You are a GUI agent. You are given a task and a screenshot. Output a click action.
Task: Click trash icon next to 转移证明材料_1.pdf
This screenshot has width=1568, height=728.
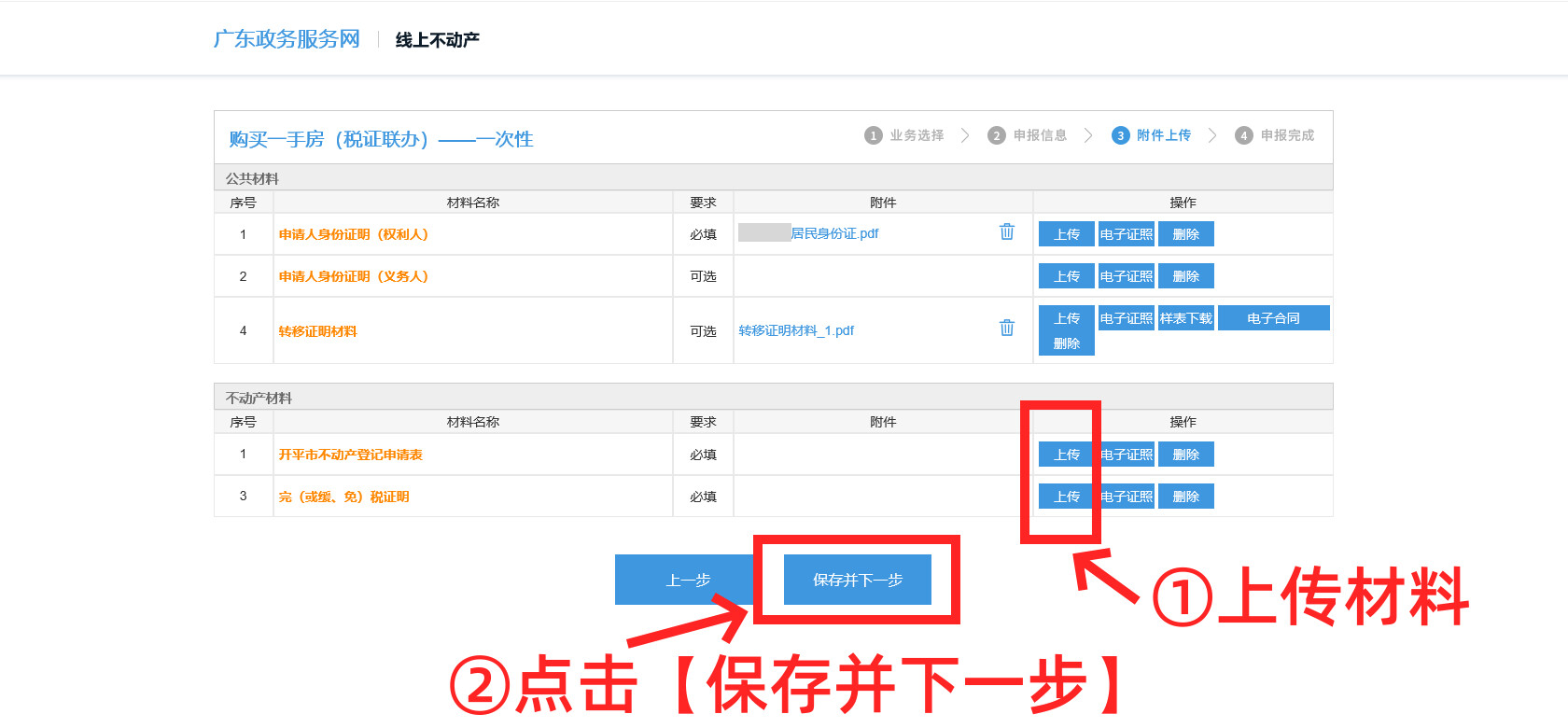tap(1006, 328)
